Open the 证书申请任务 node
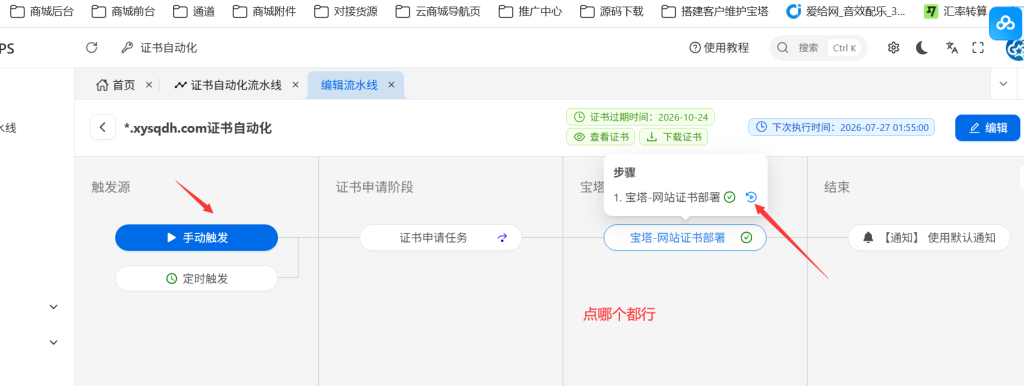The image size is (1024, 386). pos(441,238)
